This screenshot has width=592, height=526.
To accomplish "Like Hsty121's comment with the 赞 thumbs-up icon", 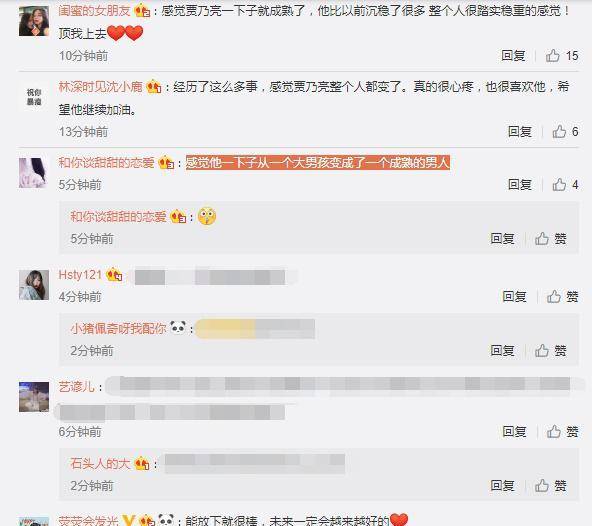I will 554,296.
